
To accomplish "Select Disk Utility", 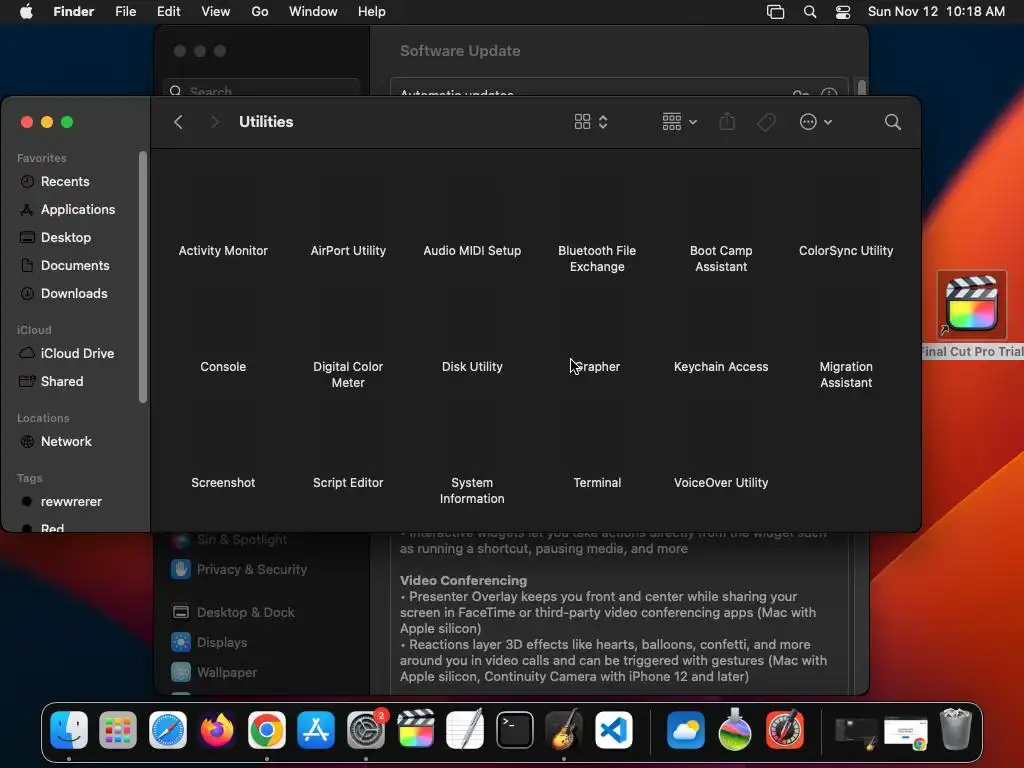I will 472,367.
